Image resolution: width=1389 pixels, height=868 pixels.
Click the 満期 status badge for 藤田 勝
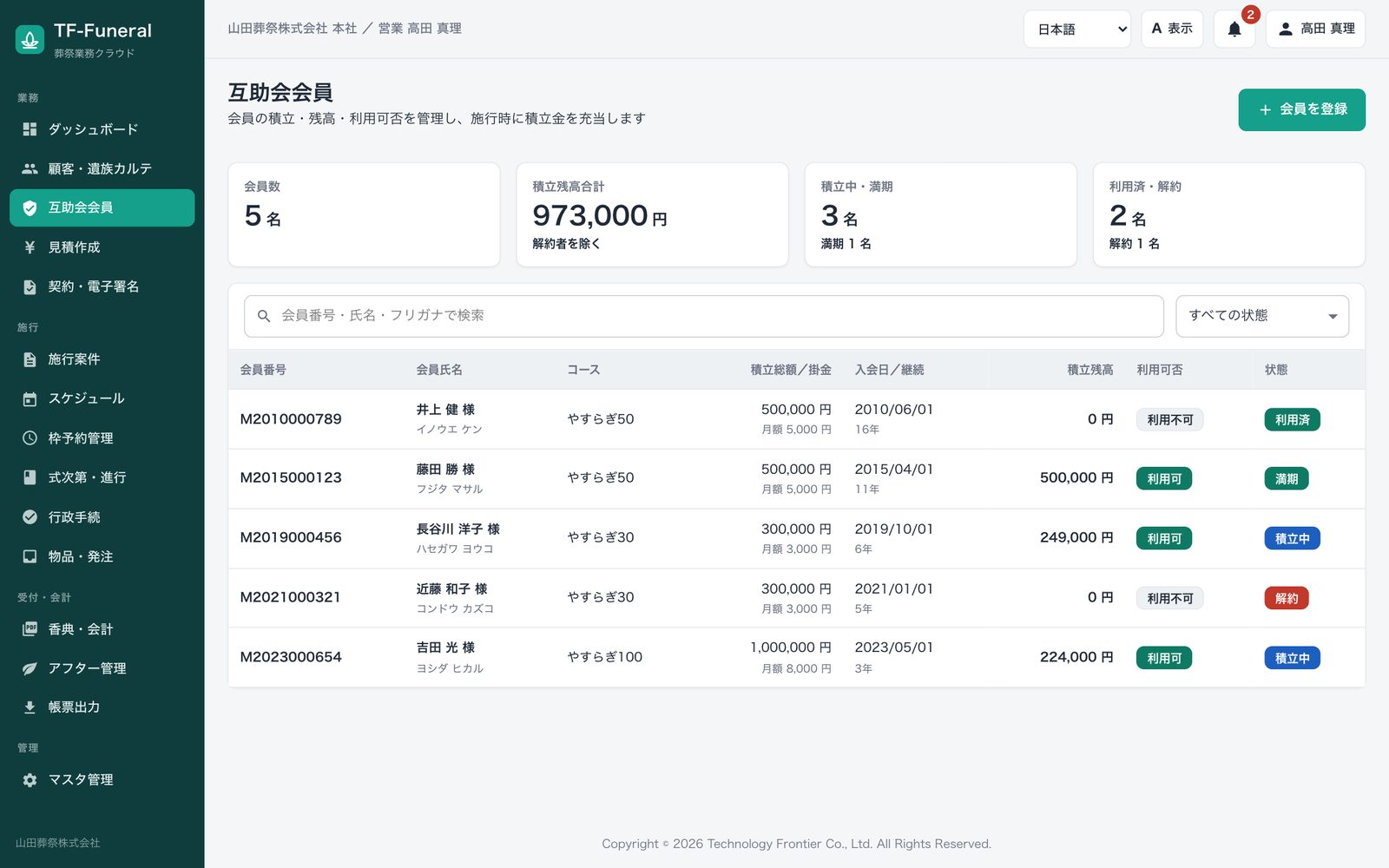(1287, 479)
